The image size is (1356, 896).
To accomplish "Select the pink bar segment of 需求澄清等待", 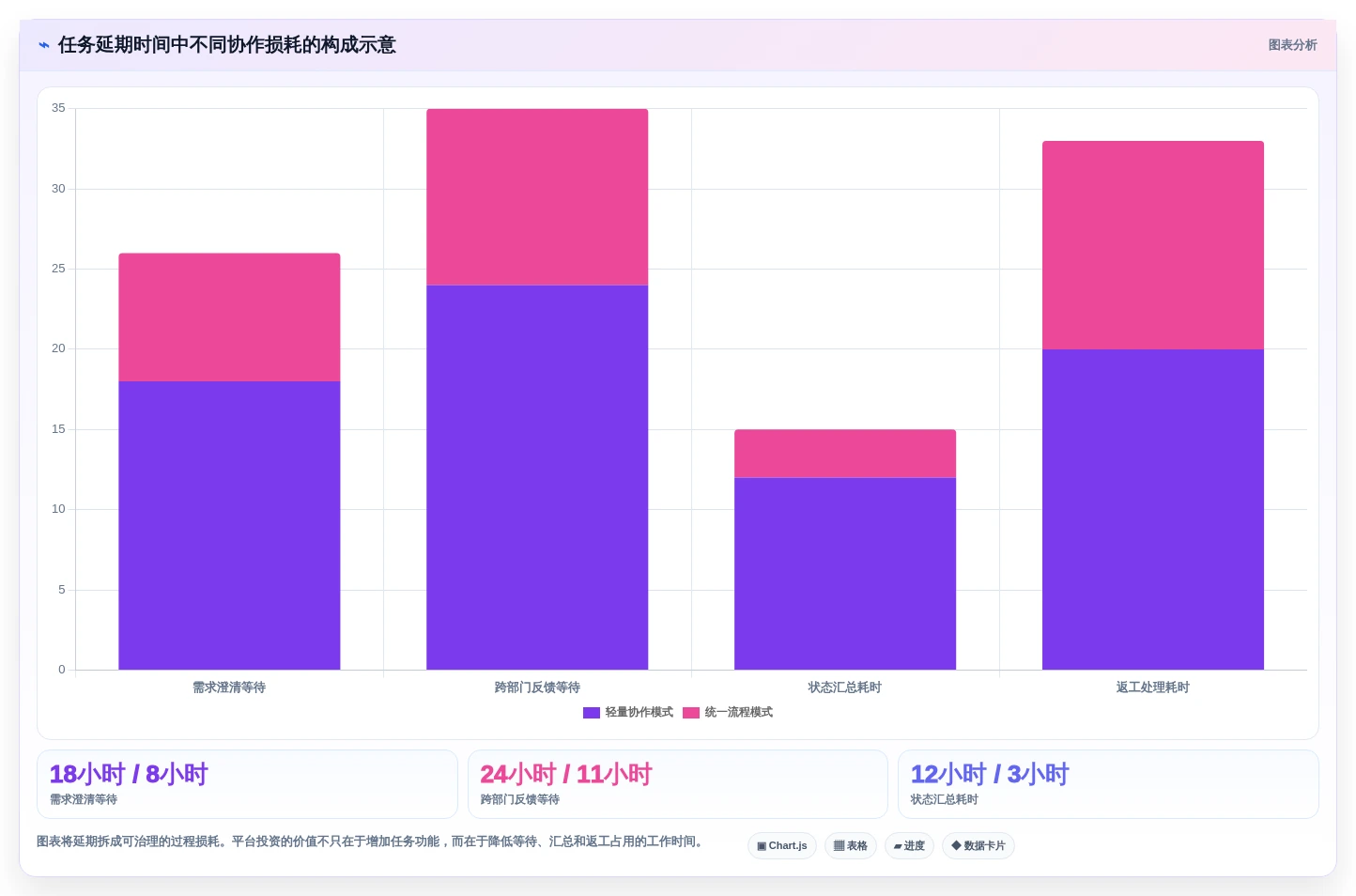I will coord(229,317).
